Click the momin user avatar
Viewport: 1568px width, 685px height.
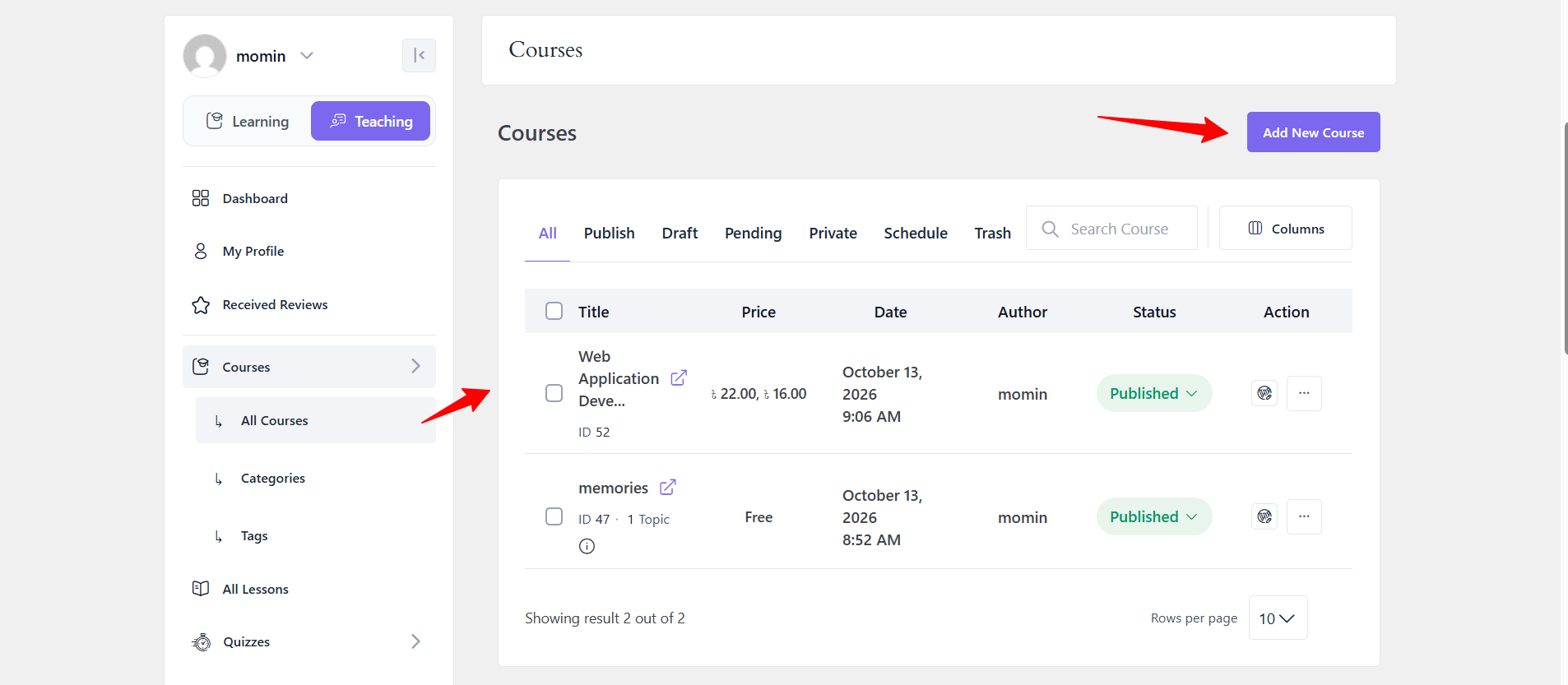coord(205,56)
